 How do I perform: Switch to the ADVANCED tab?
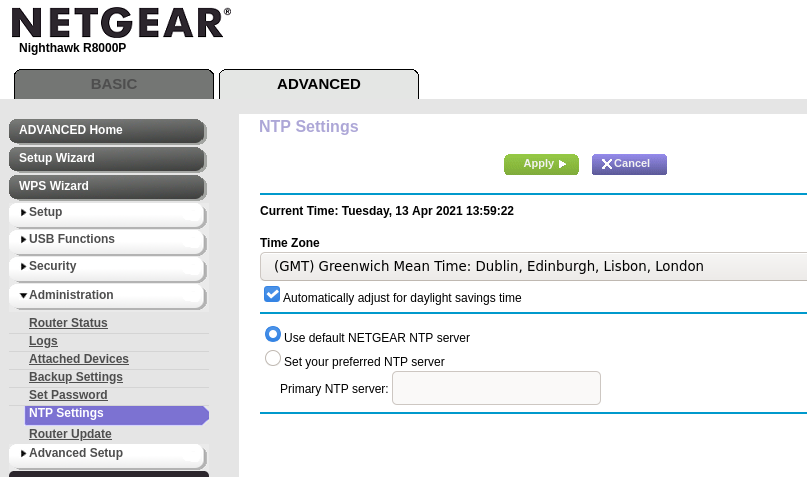click(319, 84)
